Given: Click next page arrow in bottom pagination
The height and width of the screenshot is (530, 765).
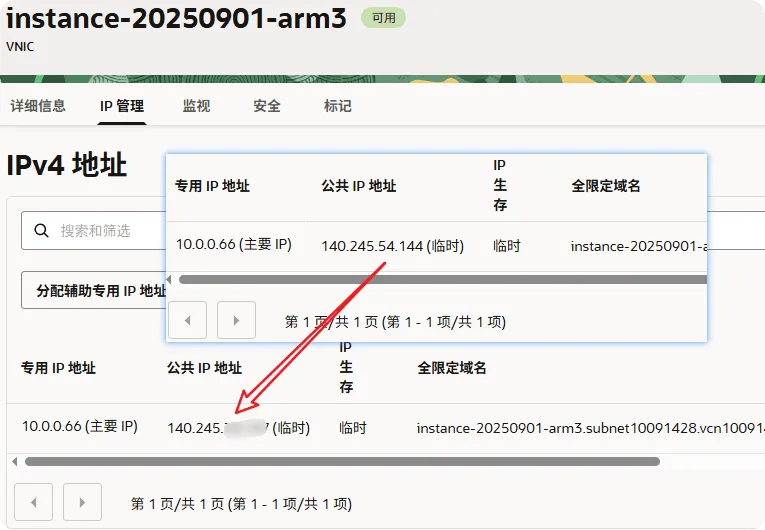Looking at the screenshot, I should [82, 502].
